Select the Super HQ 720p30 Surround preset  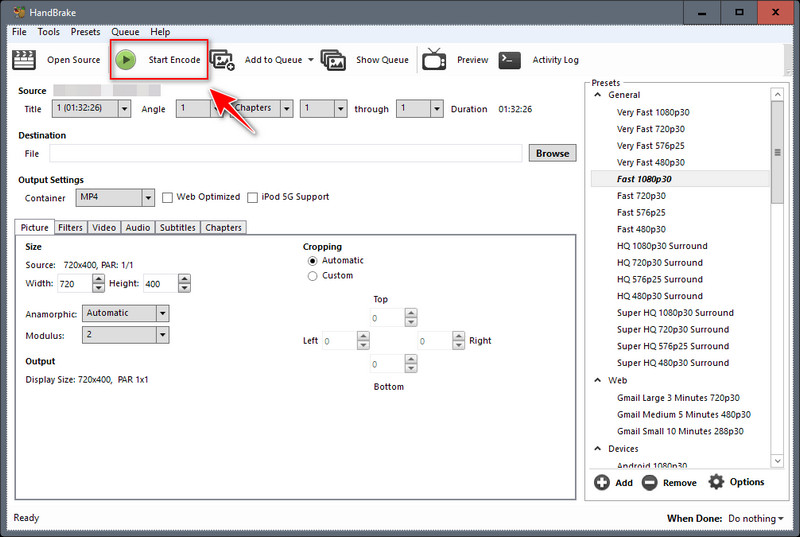coord(673,329)
